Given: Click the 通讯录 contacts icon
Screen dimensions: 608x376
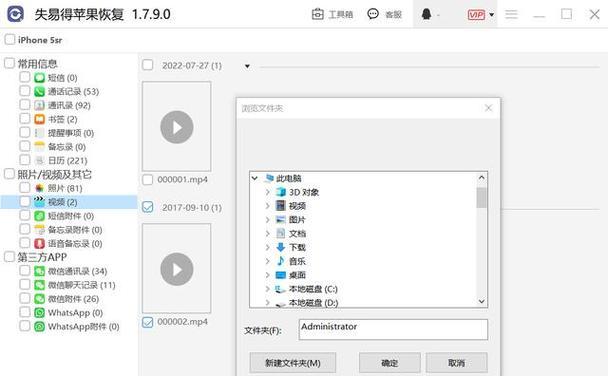Looking at the screenshot, I should coord(40,105).
